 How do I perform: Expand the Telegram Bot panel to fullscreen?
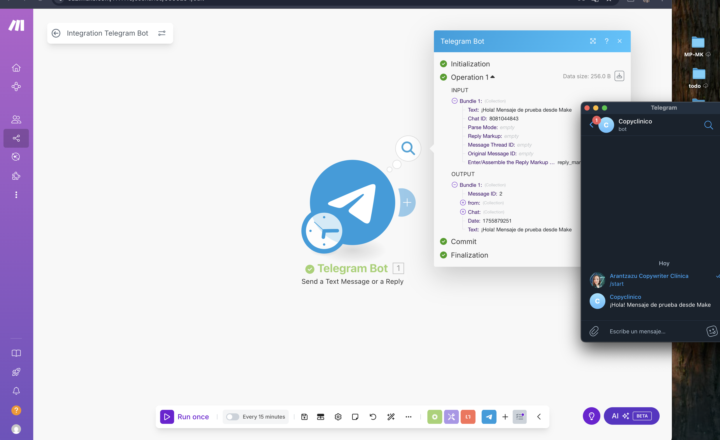tap(593, 41)
